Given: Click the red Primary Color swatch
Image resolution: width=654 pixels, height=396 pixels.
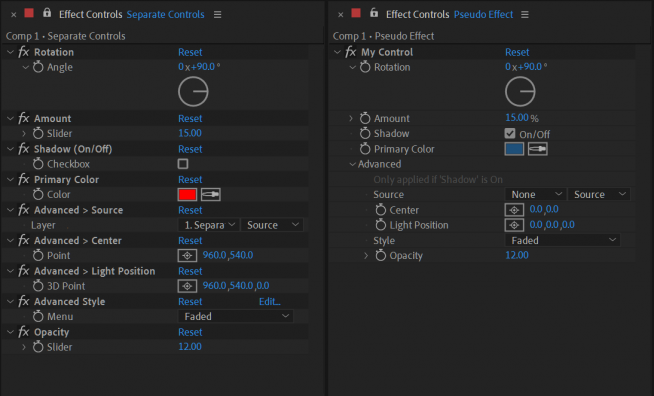Looking at the screenshot, I should 187,194.
